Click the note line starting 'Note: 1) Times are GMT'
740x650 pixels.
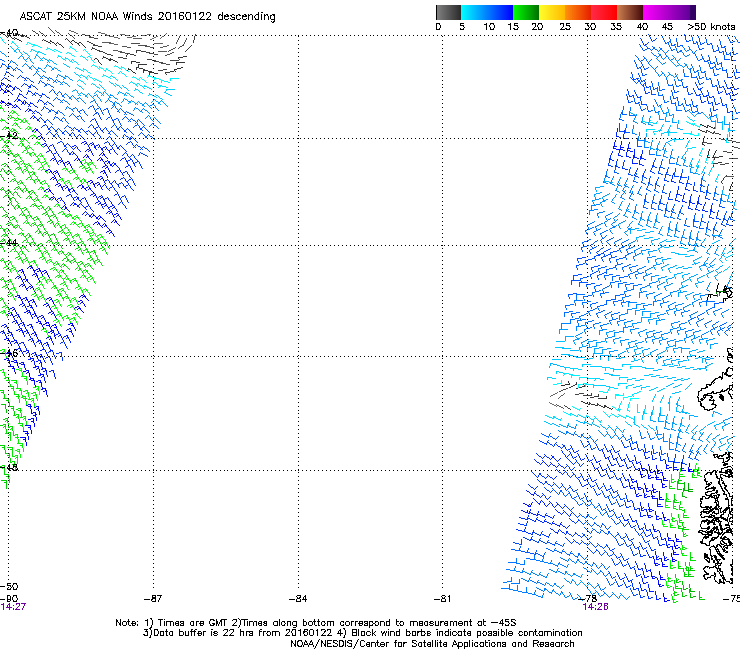(315, 623)
